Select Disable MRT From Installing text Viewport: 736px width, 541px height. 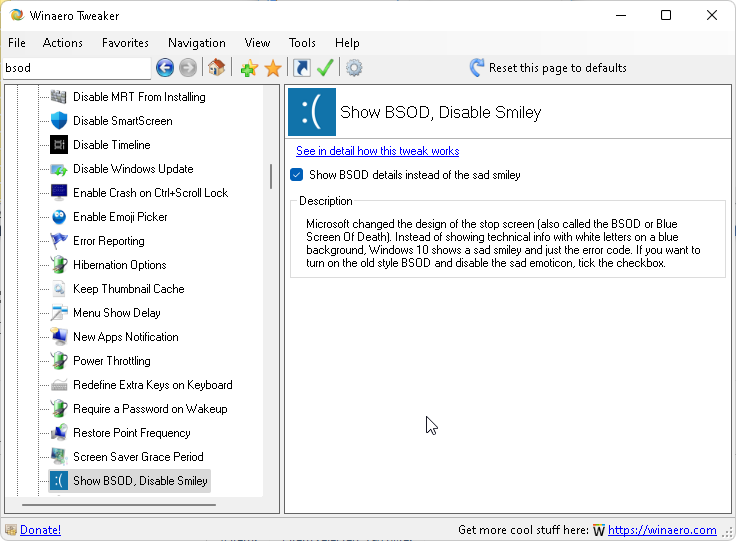click(x=139, y=97)
